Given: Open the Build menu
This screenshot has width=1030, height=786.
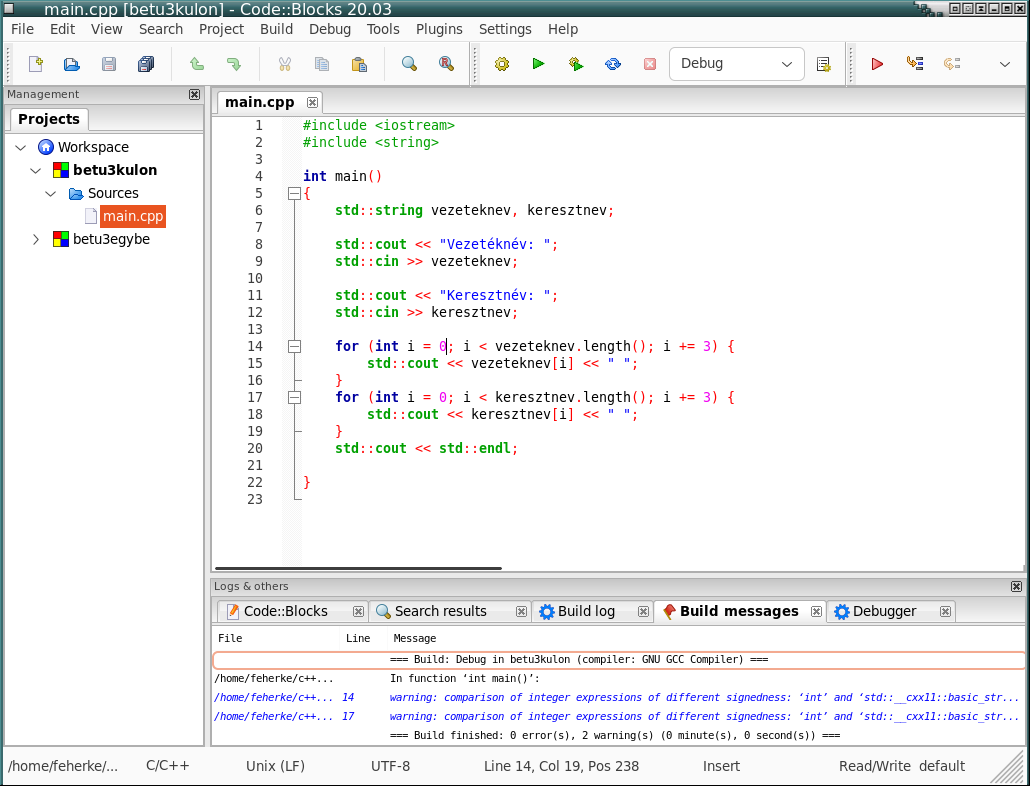Looking at the screenshot, I should click(277, 29).
